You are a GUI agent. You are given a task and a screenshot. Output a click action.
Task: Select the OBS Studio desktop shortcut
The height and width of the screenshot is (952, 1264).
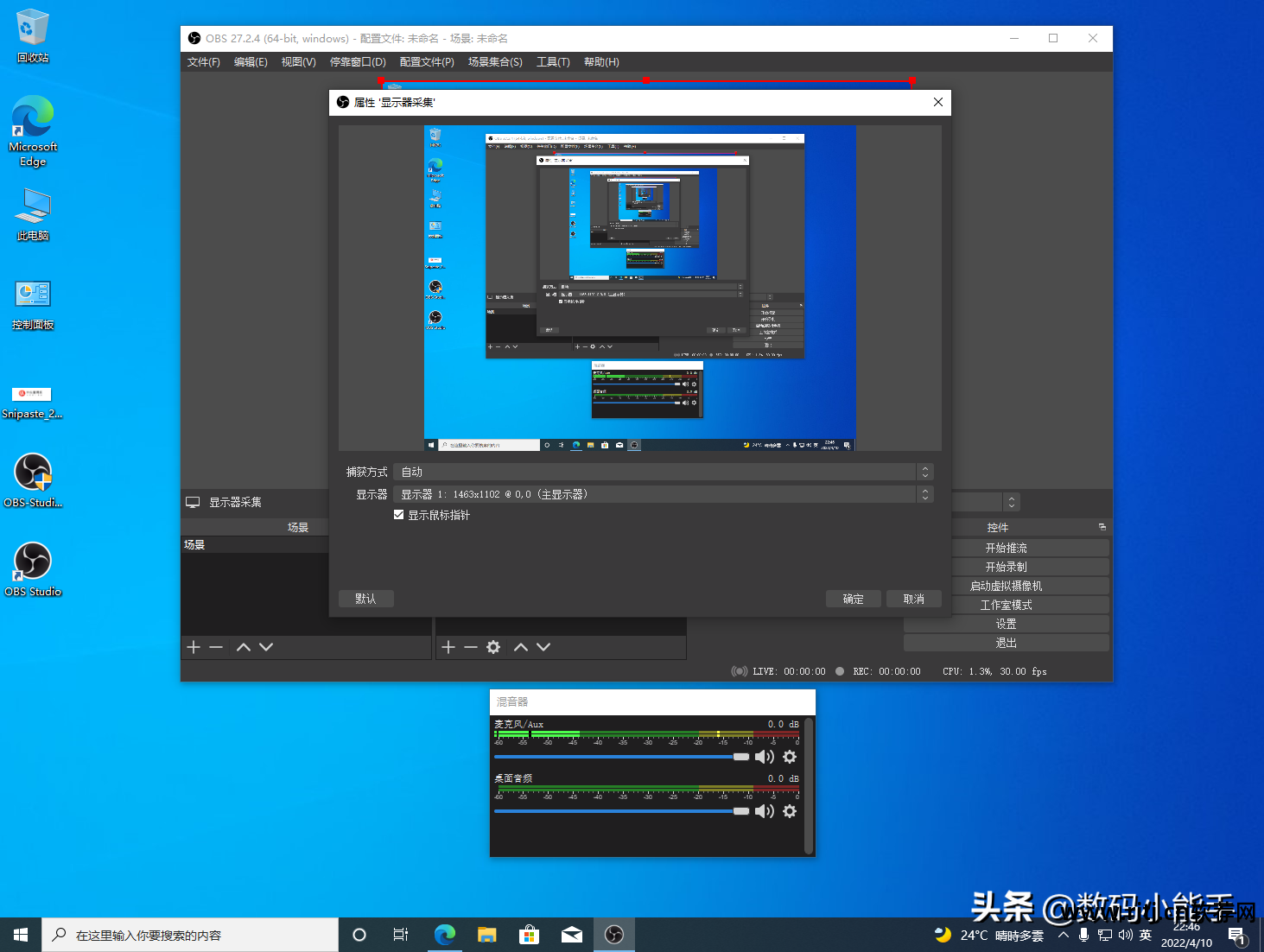click(x=33, y=570)
